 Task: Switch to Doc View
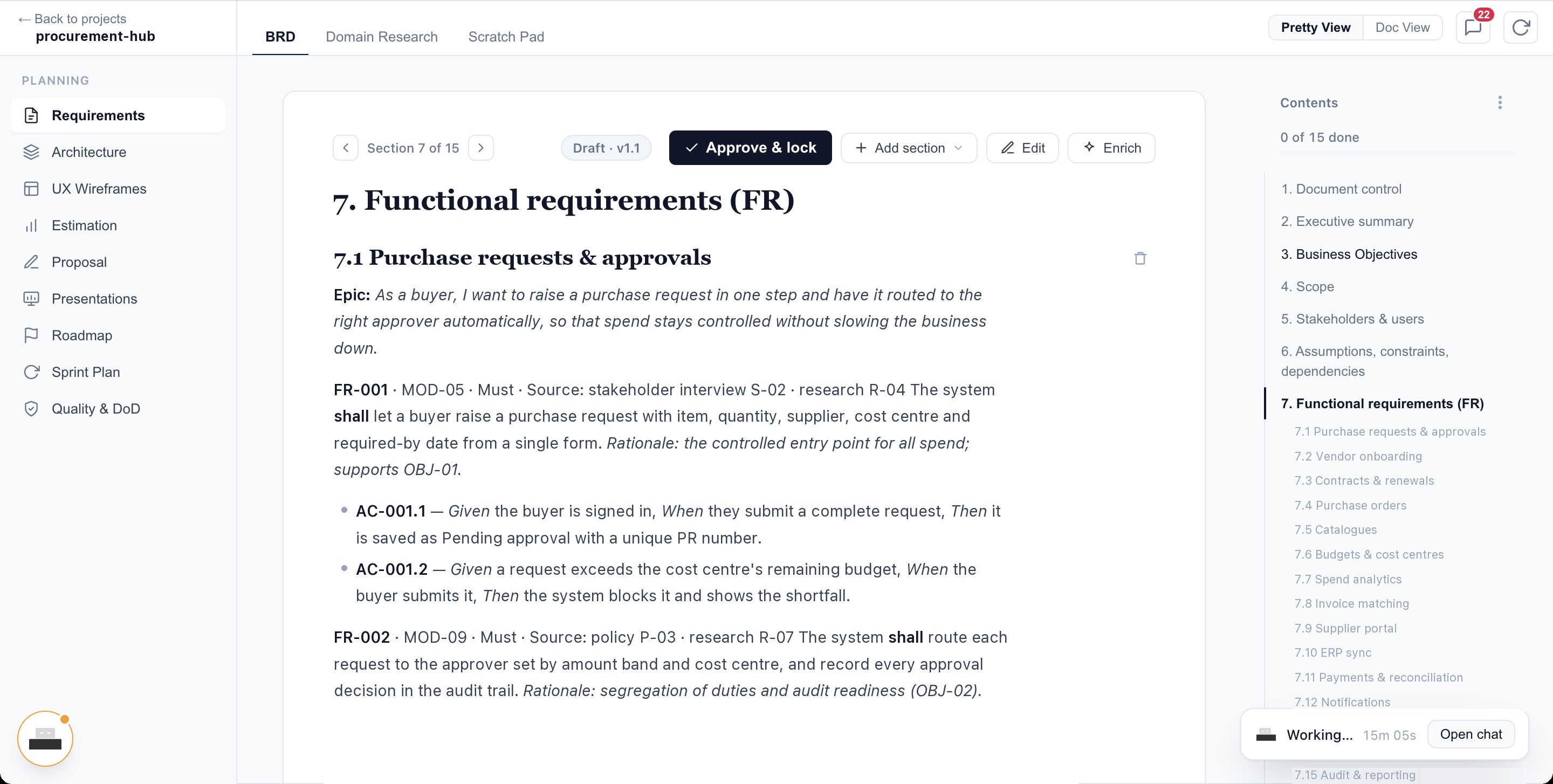[x=1402, y=27]
